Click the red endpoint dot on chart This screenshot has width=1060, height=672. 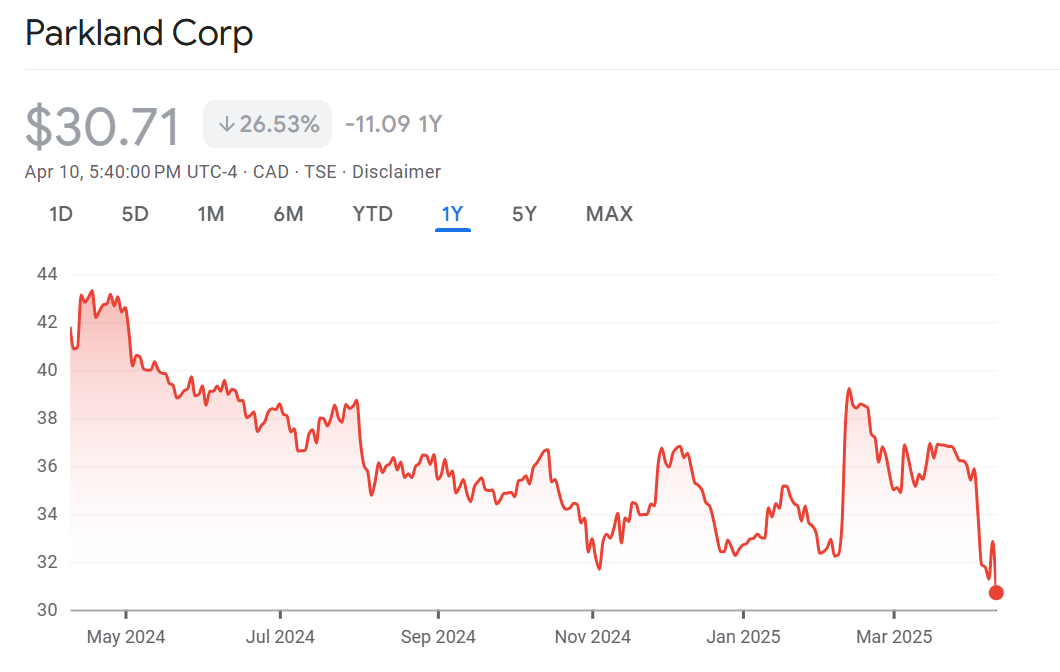[996, 593]
